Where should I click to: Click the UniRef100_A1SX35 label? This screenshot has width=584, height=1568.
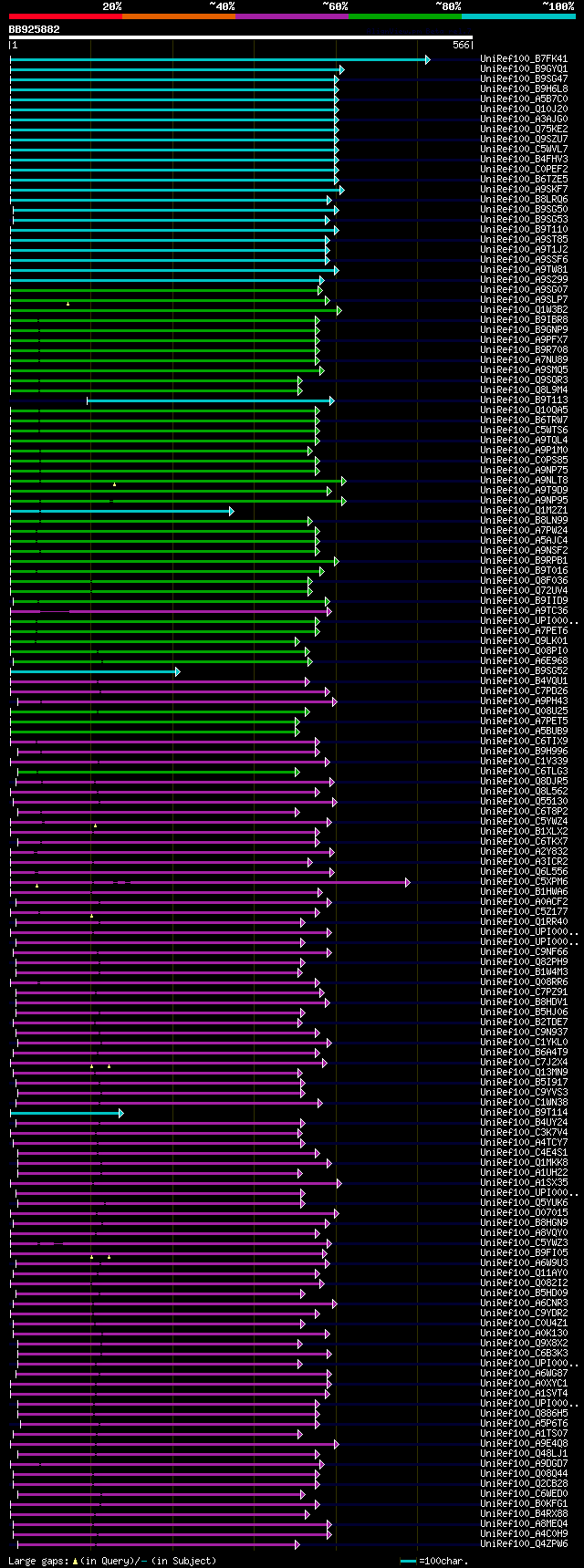[x=524, y=1182]
